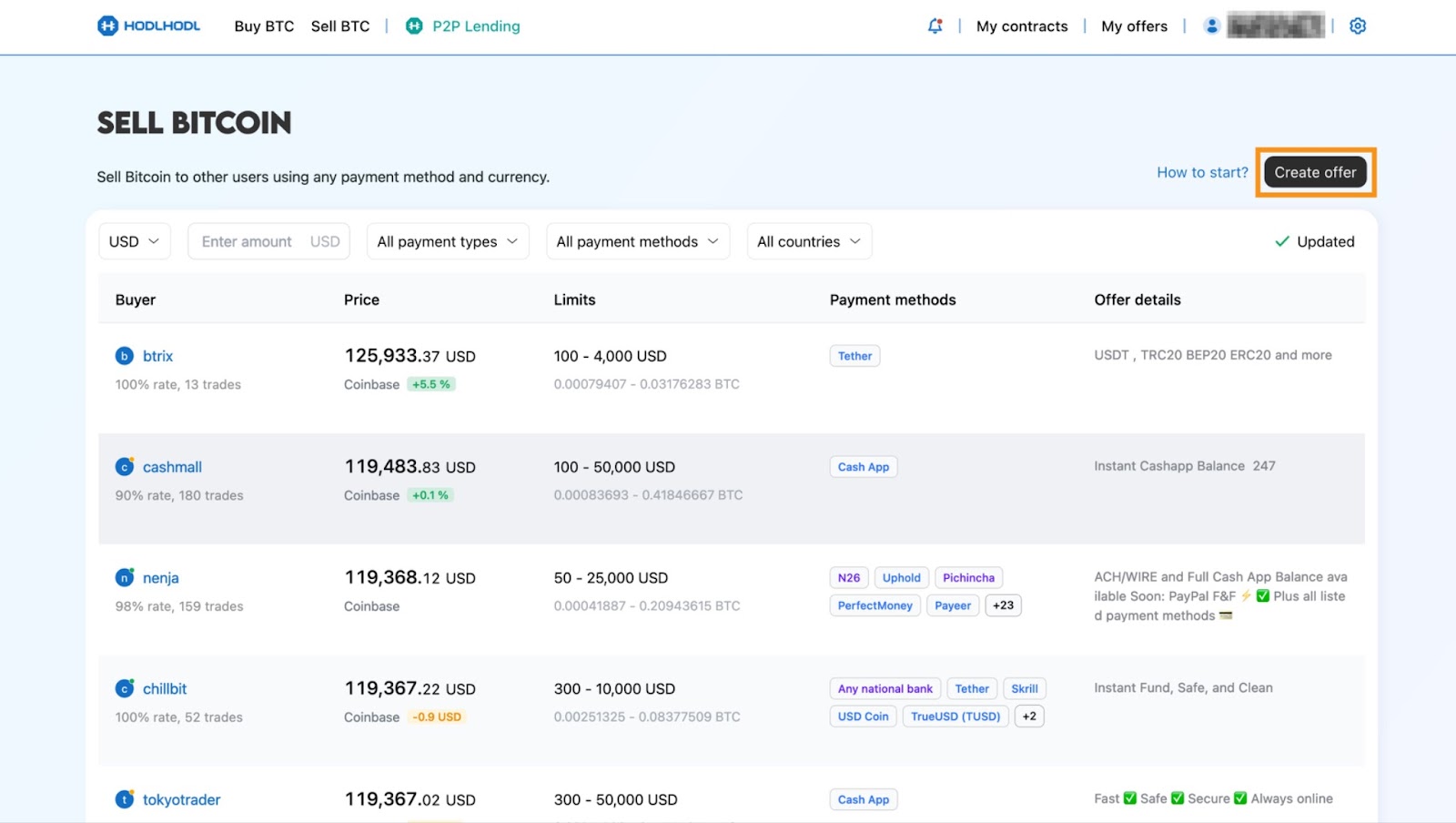The height and width of the screenshot is (823, 1456).
Task: Expand All payment methods dropdown
Action: pos(638,241)
